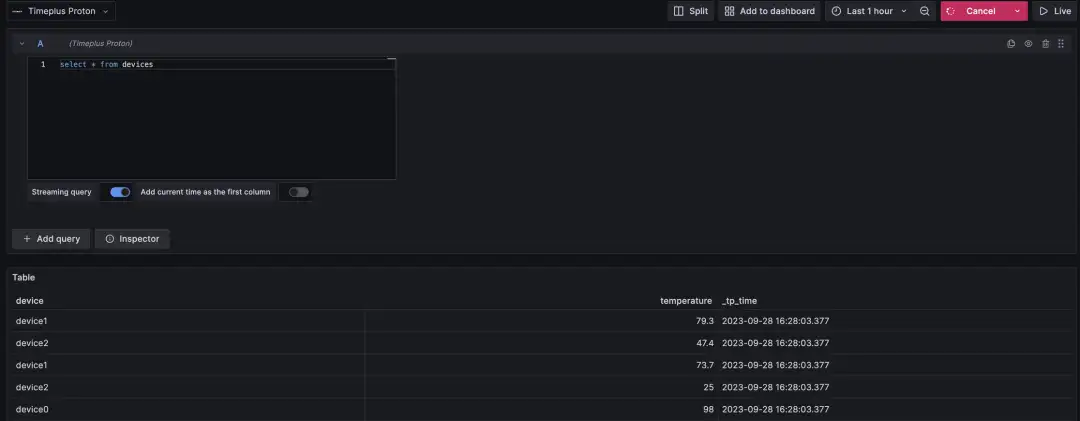Click the zoom out time range icon
This screenshot has height=421, width=1080.
tap(925, 11)
